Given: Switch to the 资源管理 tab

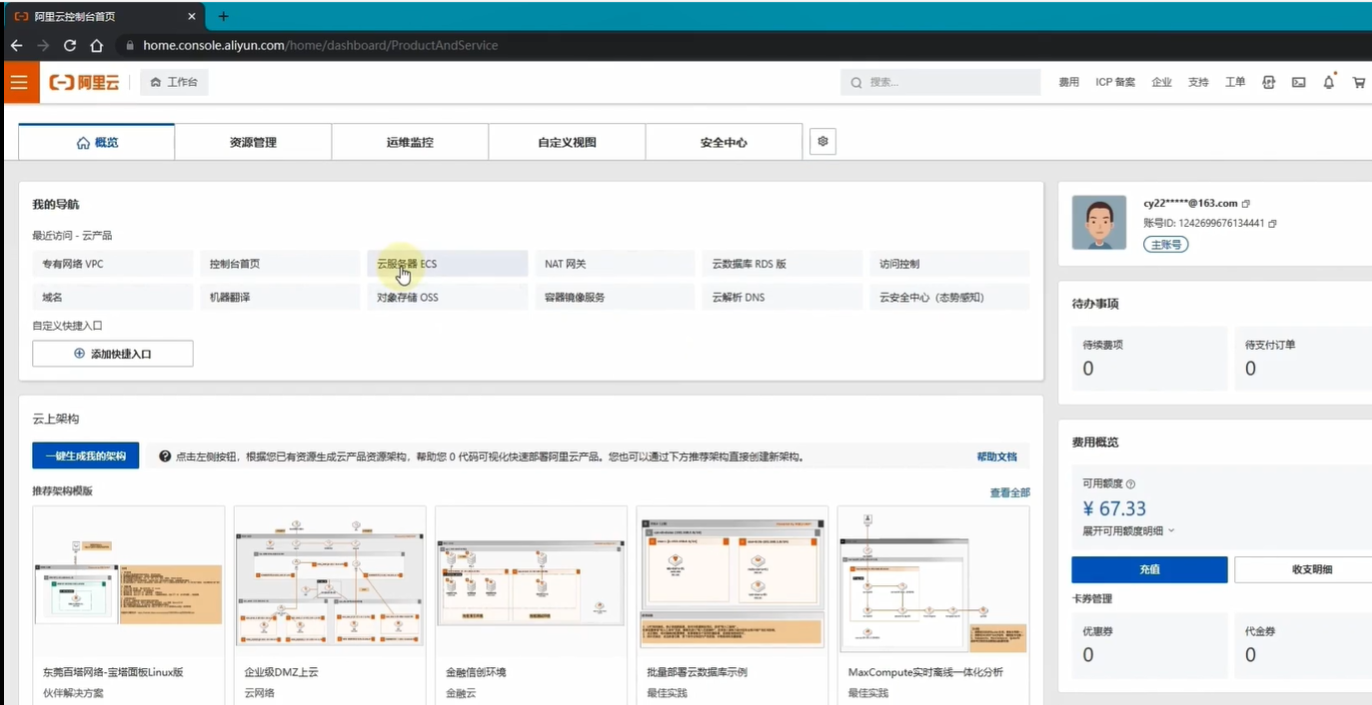Looking at the screenshot, I should [253, 142].
